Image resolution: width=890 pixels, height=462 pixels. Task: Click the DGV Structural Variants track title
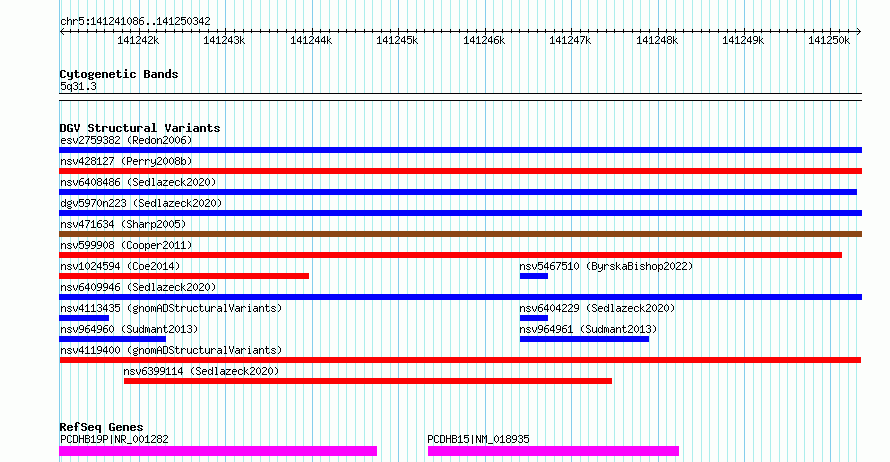140,128
